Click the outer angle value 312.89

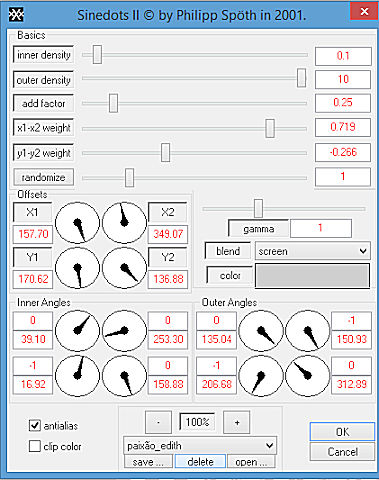(x=351, y=384)
